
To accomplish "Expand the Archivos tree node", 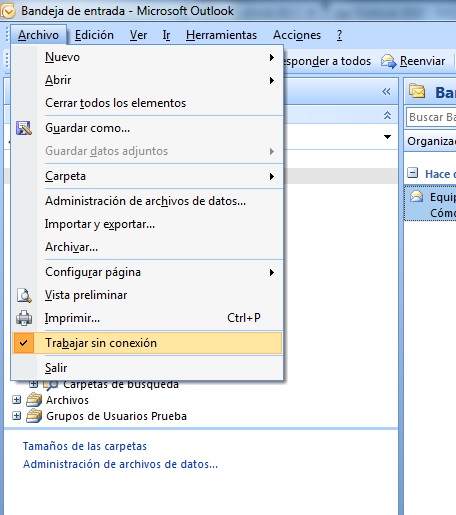I will coord(16,399).
